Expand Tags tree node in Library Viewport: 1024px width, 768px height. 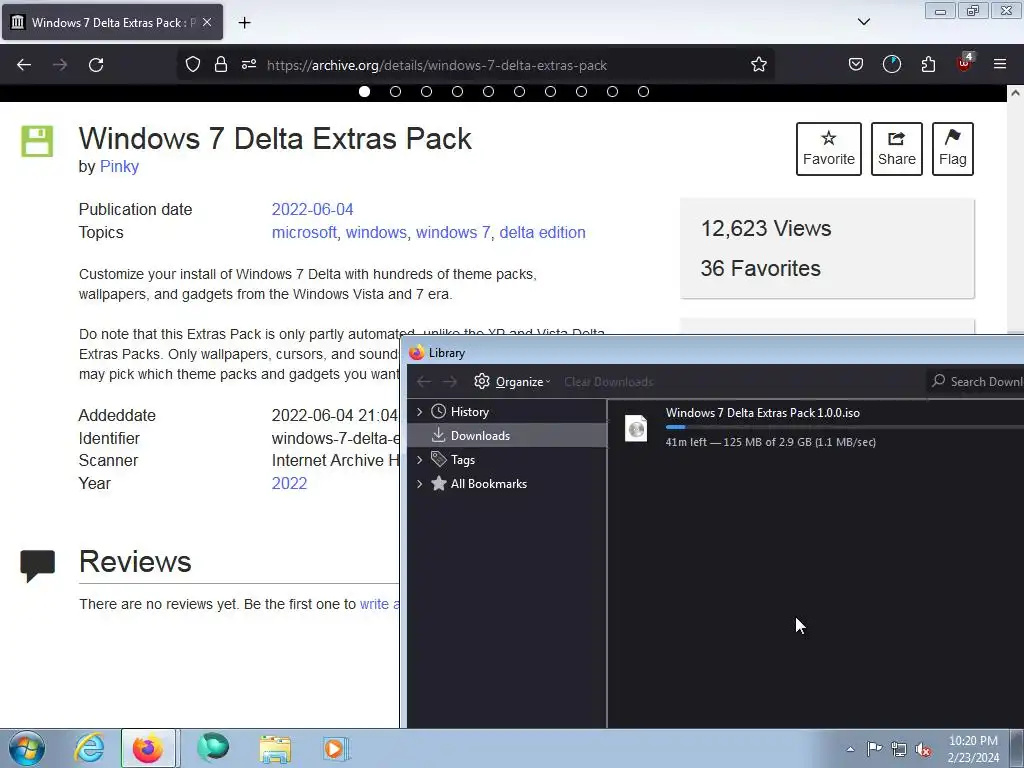(x=419, y=460)
